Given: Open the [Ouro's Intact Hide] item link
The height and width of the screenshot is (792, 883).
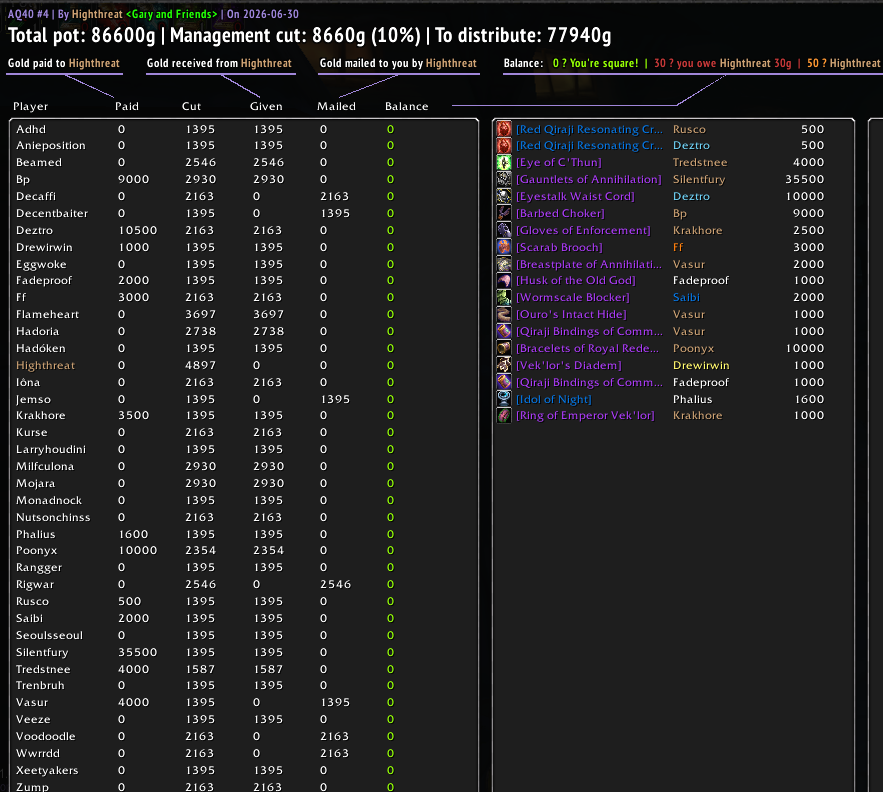Looking at the screenshot, I should [x=571, y=314].
